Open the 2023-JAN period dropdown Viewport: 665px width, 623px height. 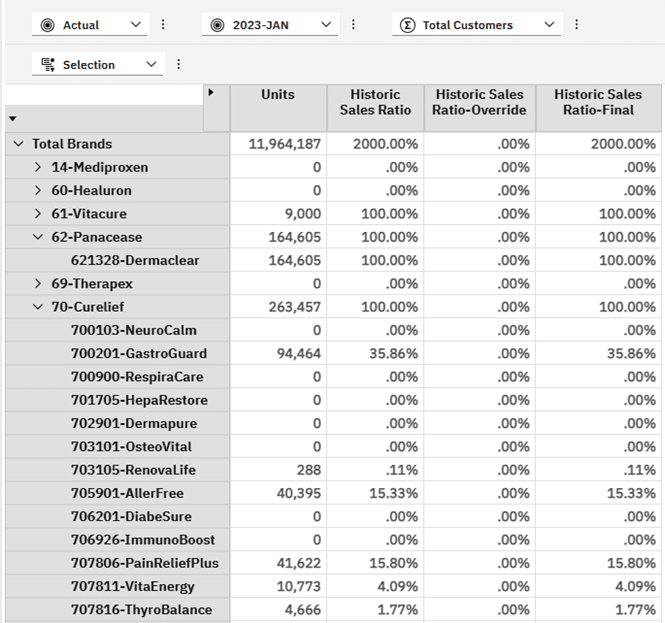[270, 25]
